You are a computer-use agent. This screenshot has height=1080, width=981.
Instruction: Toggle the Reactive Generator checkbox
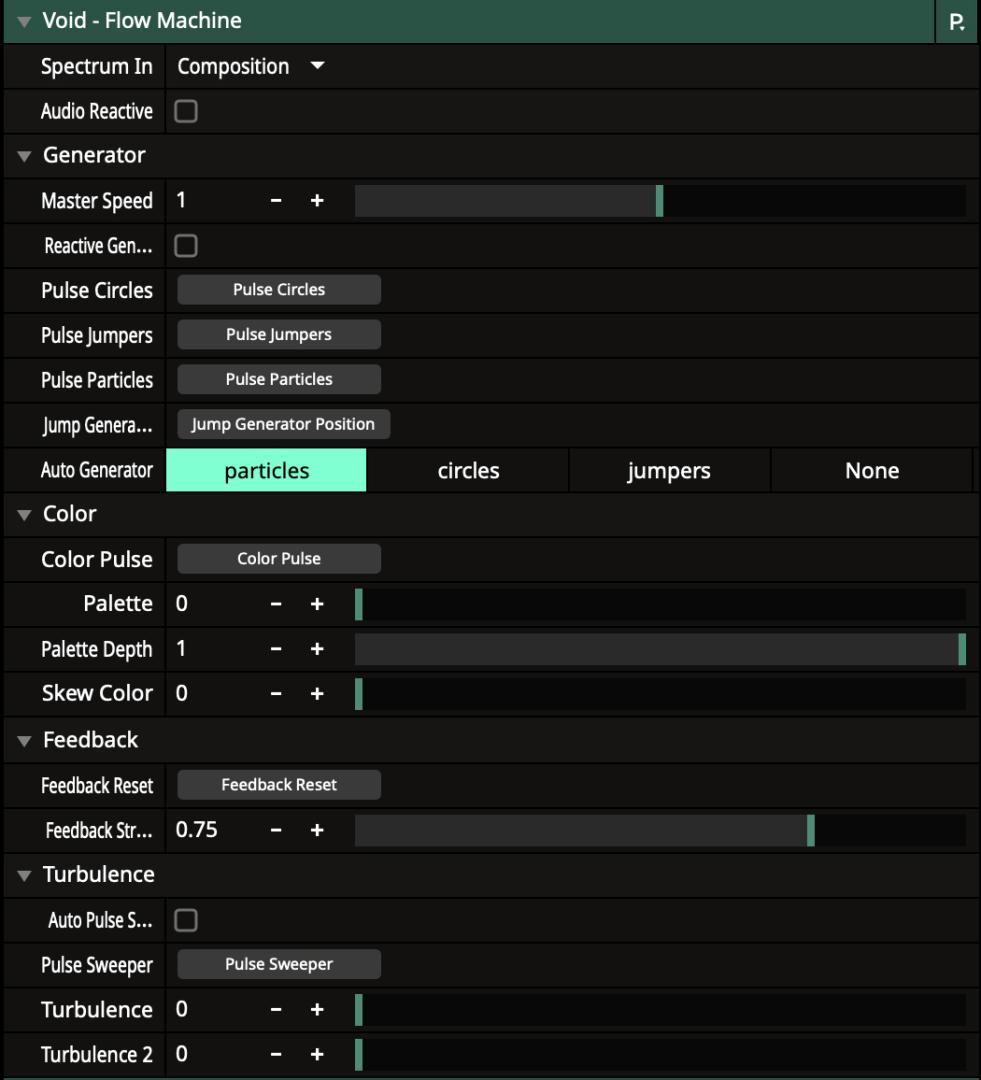tap(186, 245)
